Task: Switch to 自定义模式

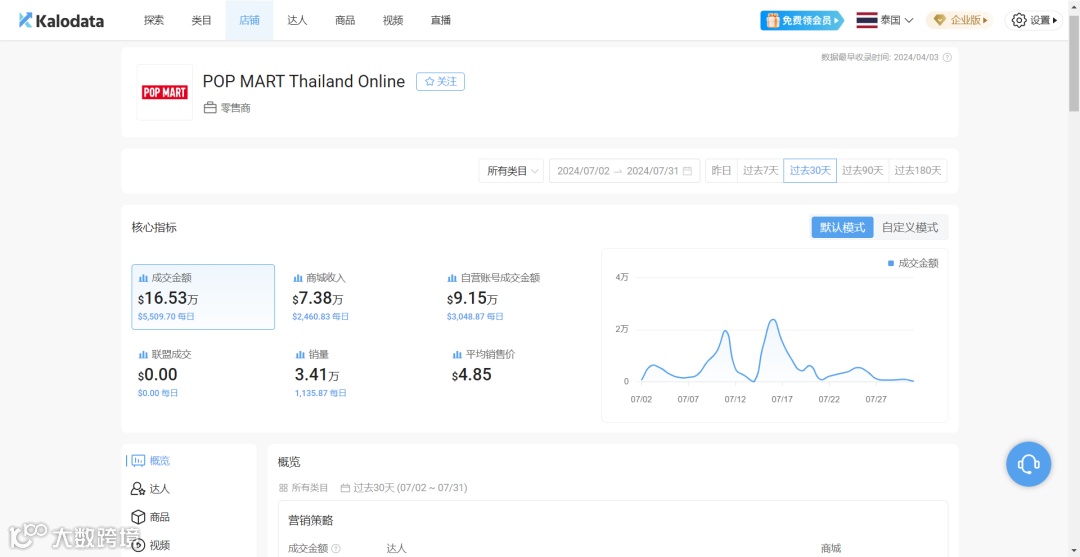Action: click(910, 227)
